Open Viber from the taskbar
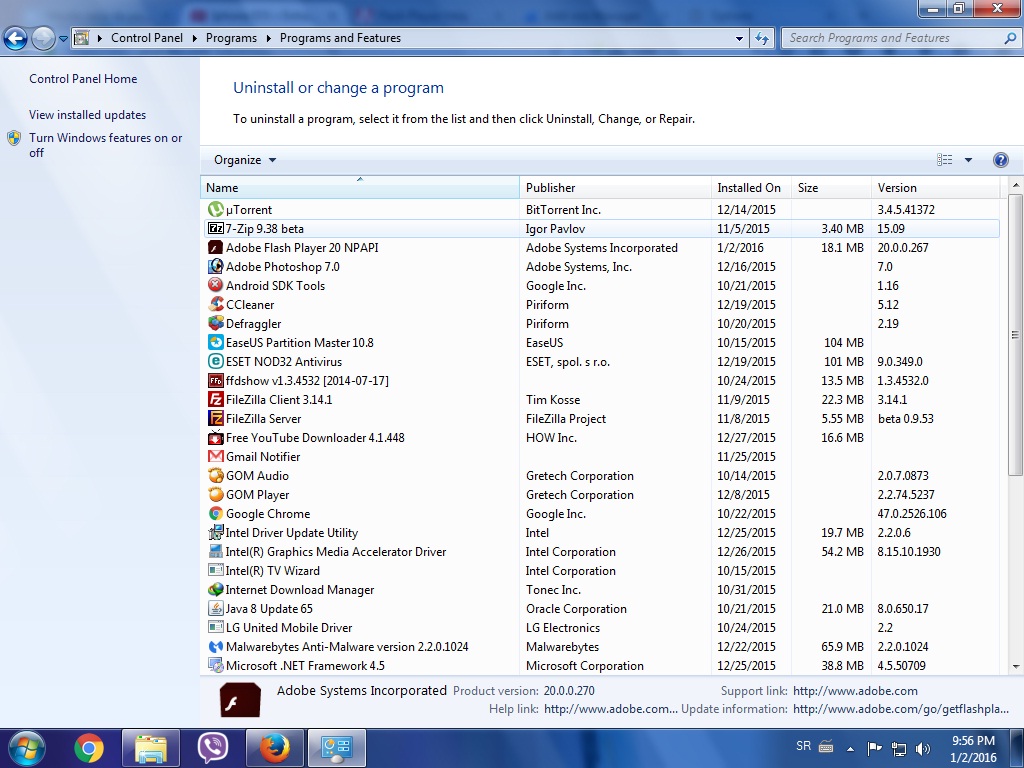Viewport: 1024px width, 768px height. (213, 748)
